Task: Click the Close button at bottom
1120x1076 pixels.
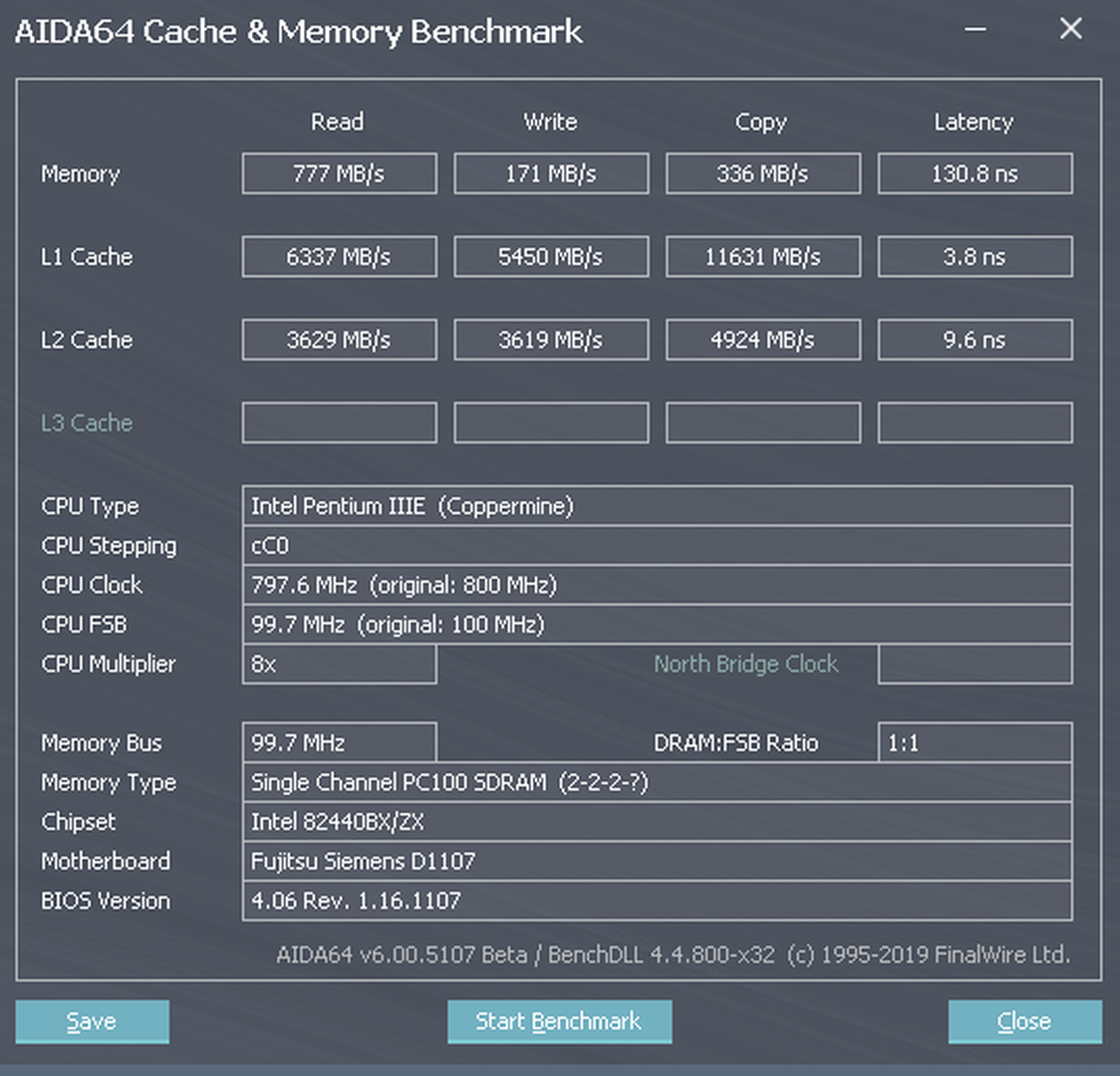Action: pos(1024,1022)
